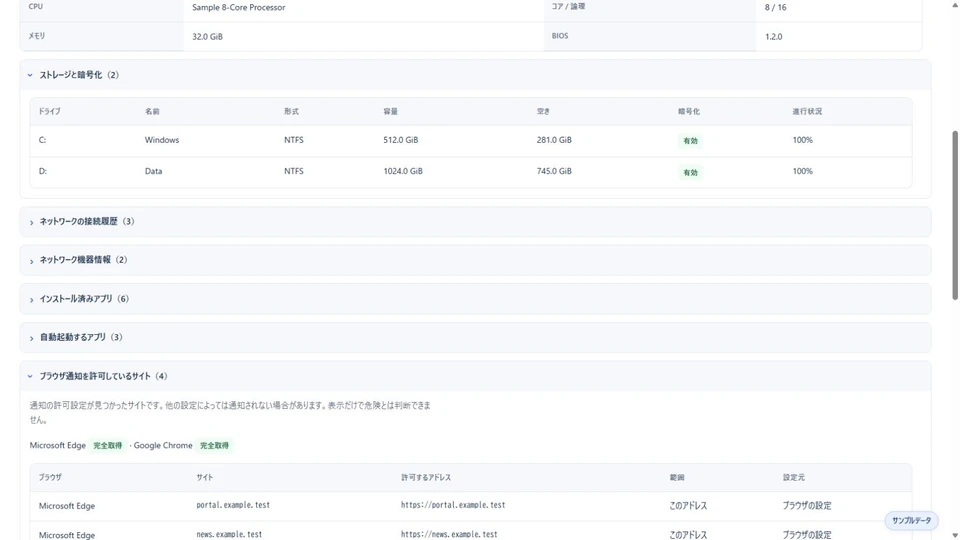
Task: Click Microsoft Edge cell in portal.example.test row
Action: (x=67, y=506)
